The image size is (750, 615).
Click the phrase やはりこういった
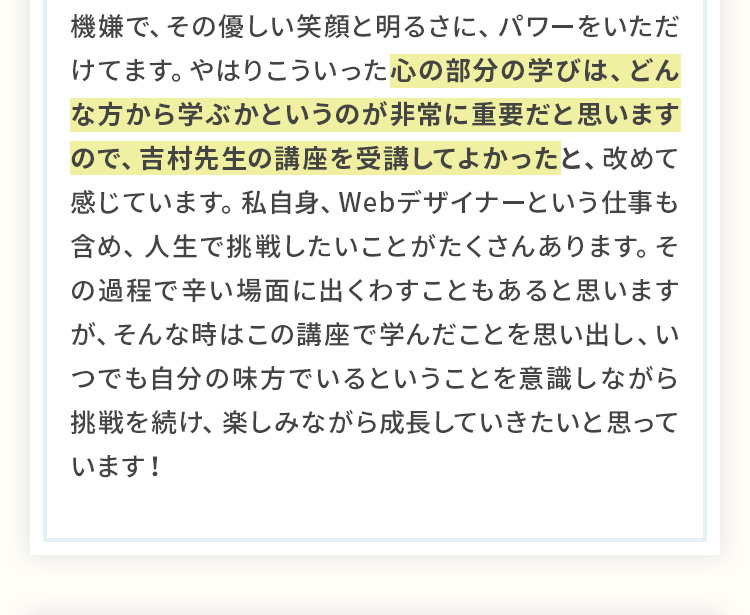pyautogui.click(x=288, y=71)
